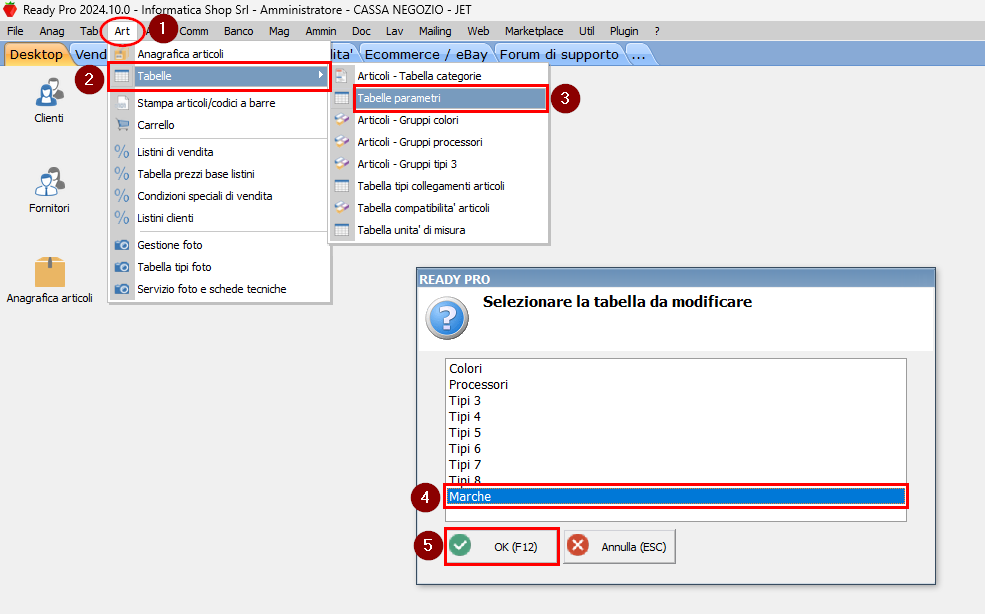Open the Lav menu
Viewport: 985px width, 614px height.
395,31
